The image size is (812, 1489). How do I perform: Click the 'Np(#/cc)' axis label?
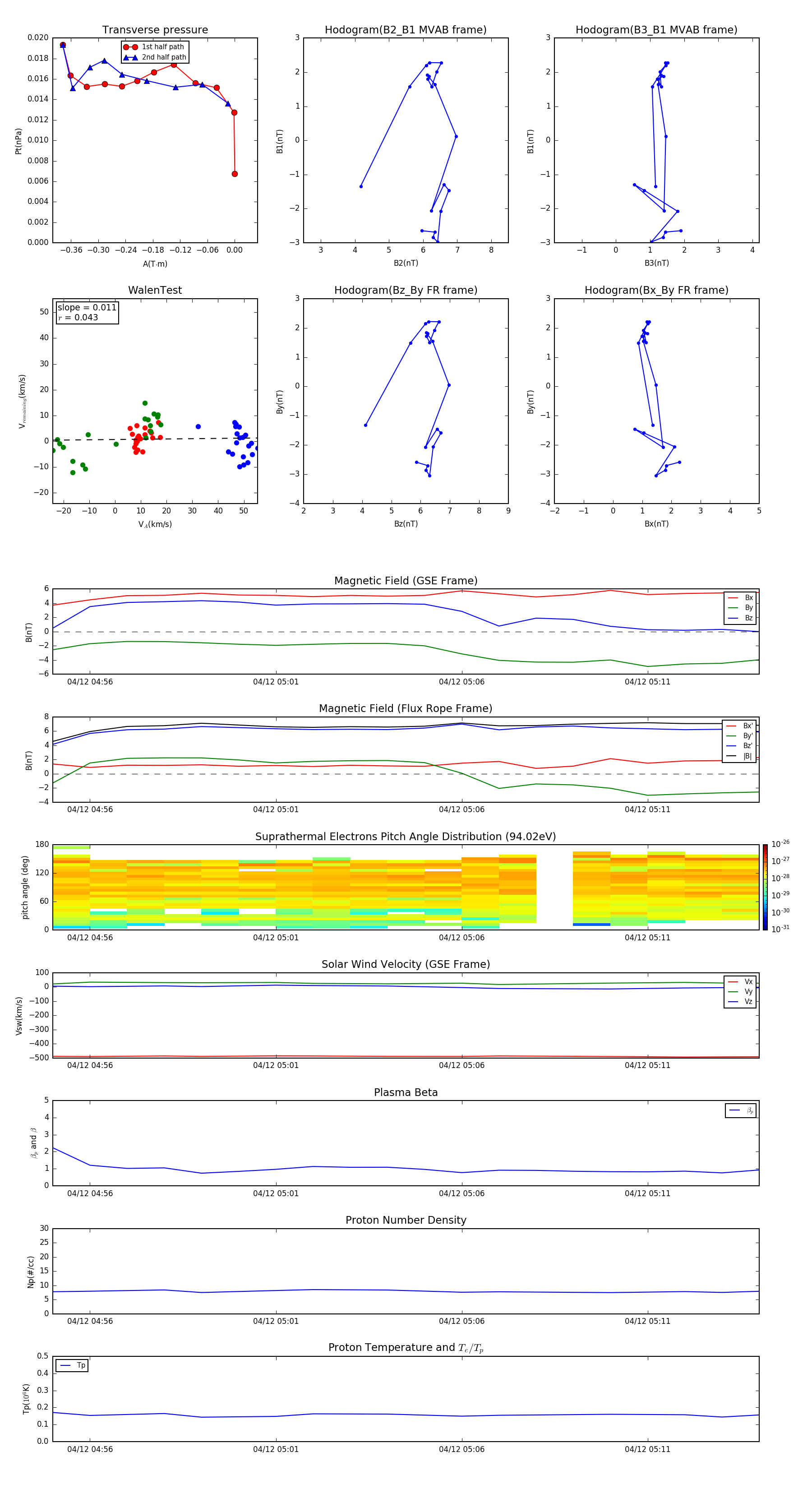31,1272
